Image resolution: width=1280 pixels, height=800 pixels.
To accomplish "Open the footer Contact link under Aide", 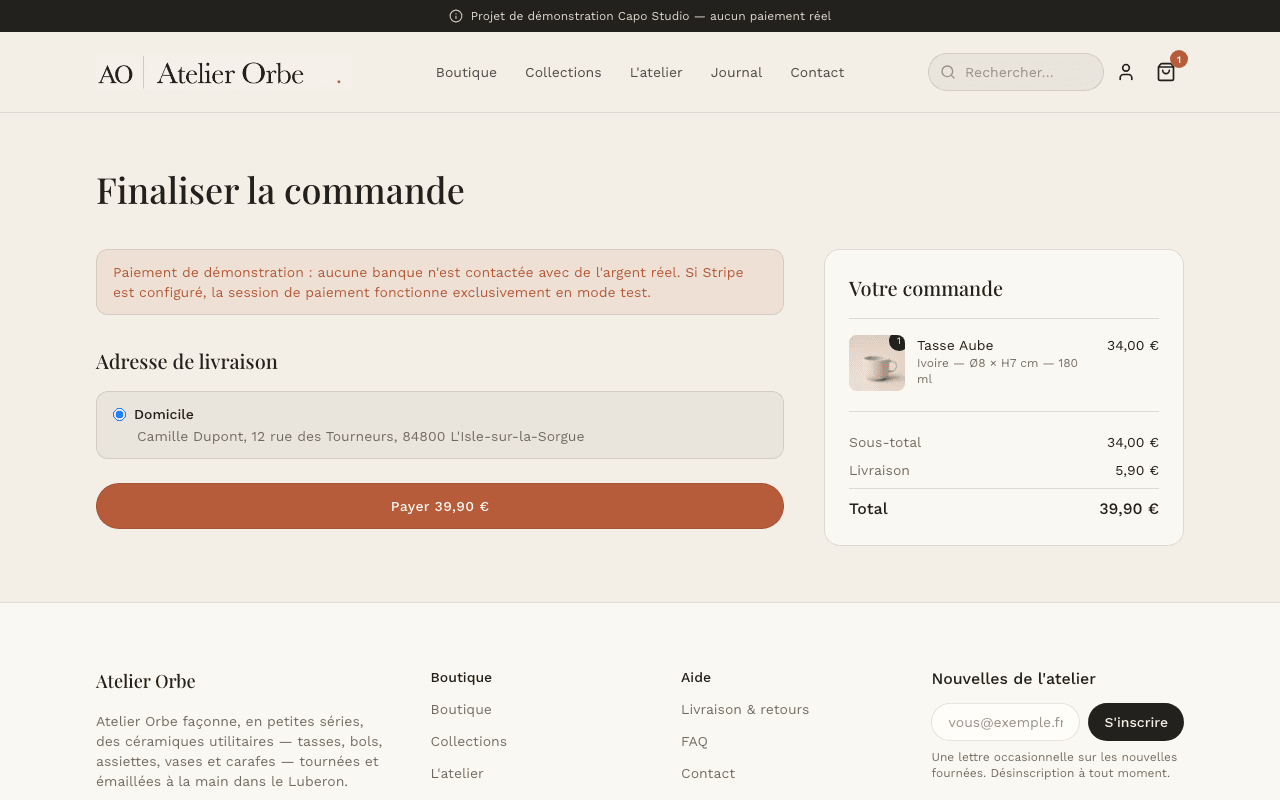I will pos(708,773).
